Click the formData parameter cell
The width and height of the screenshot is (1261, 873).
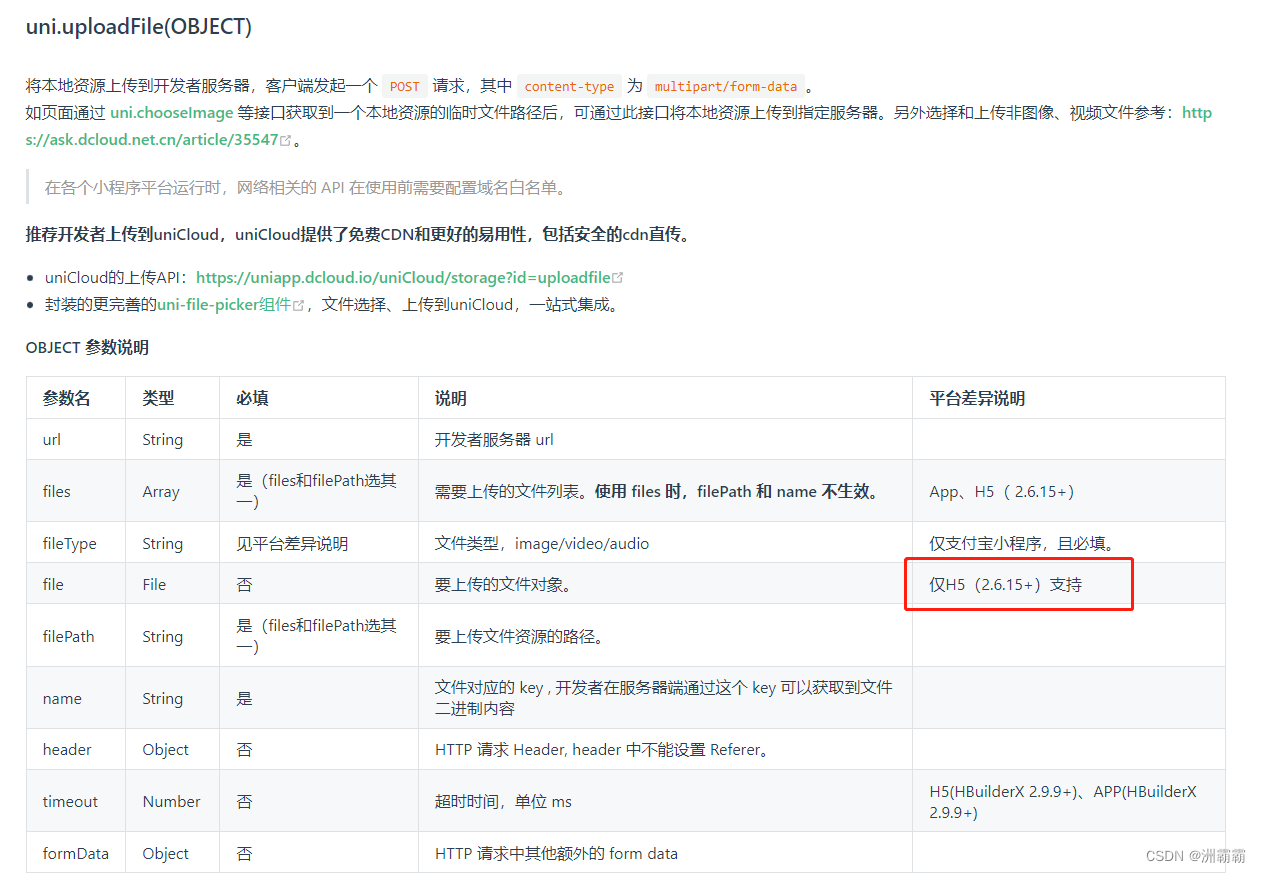75,853
